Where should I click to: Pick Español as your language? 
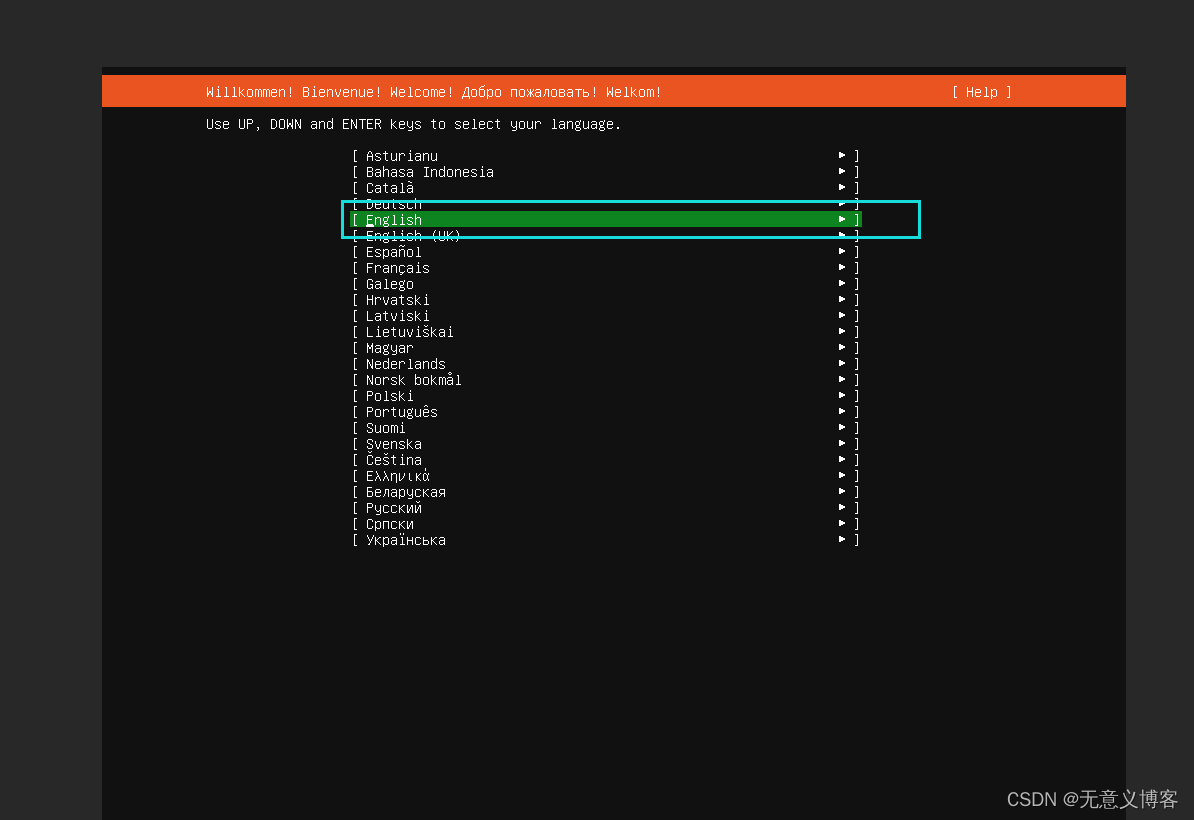pyautogui.click(x=393, y=251)
